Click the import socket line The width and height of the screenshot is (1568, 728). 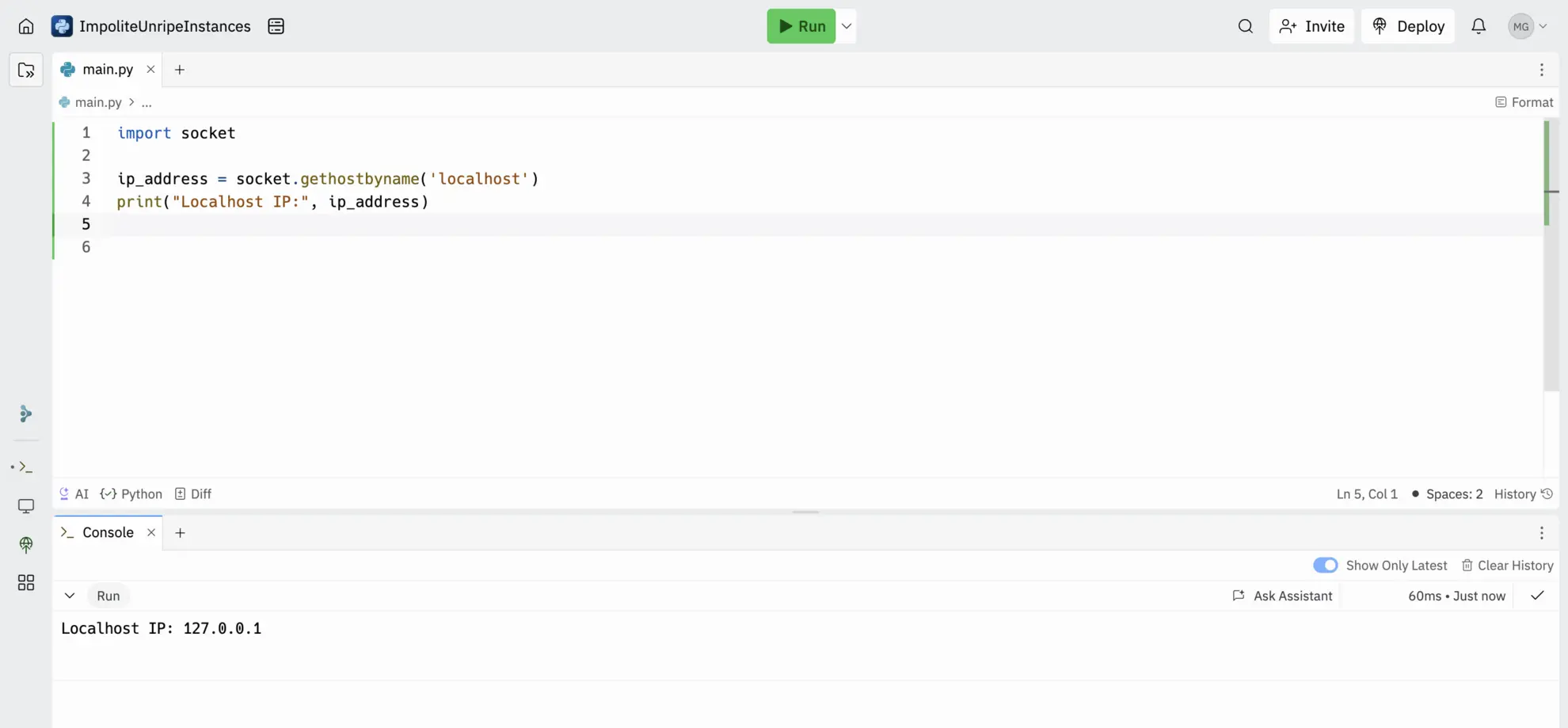pyautogui.click(x=176, y=133)
